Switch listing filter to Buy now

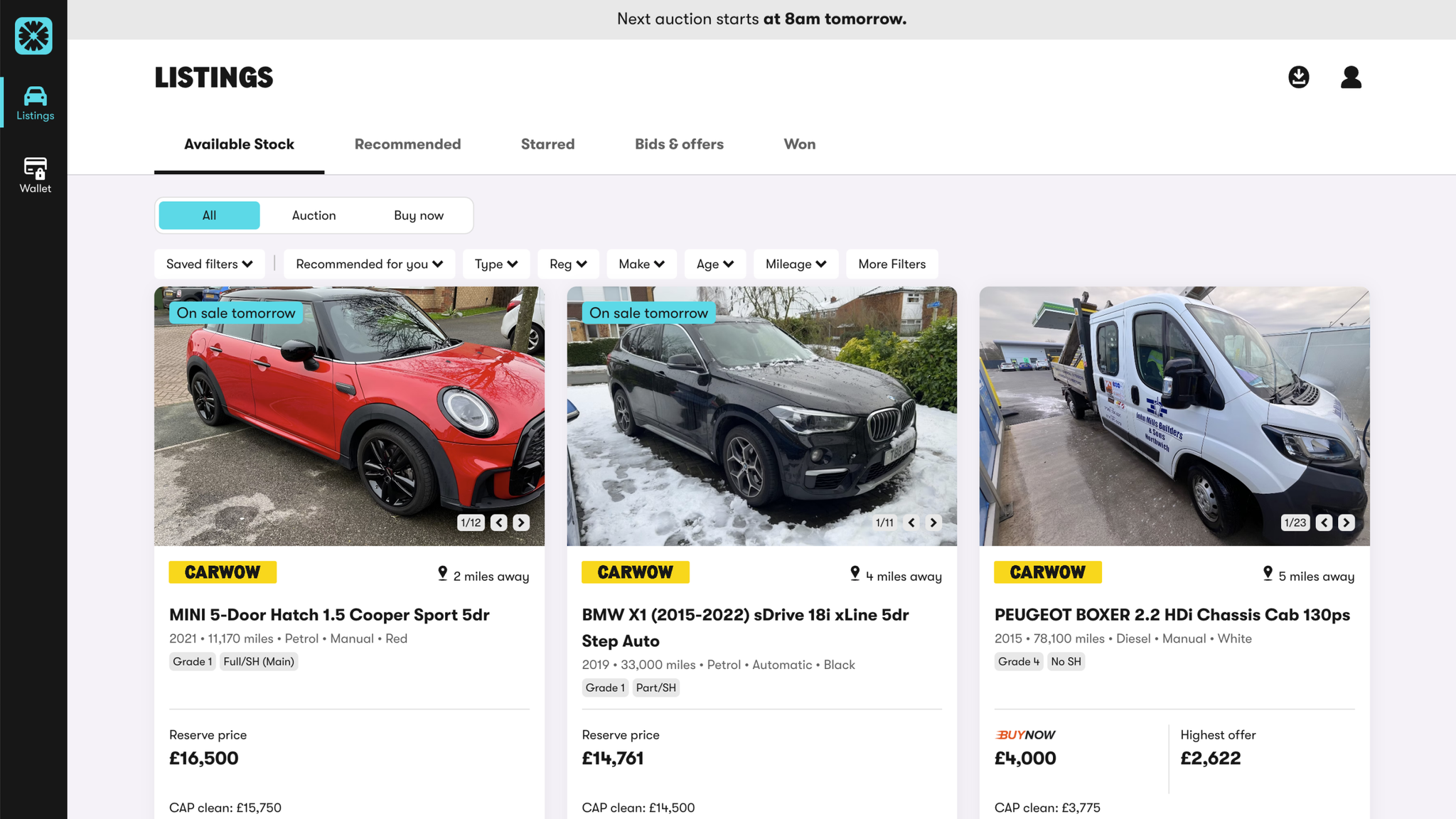coord(419,215)
